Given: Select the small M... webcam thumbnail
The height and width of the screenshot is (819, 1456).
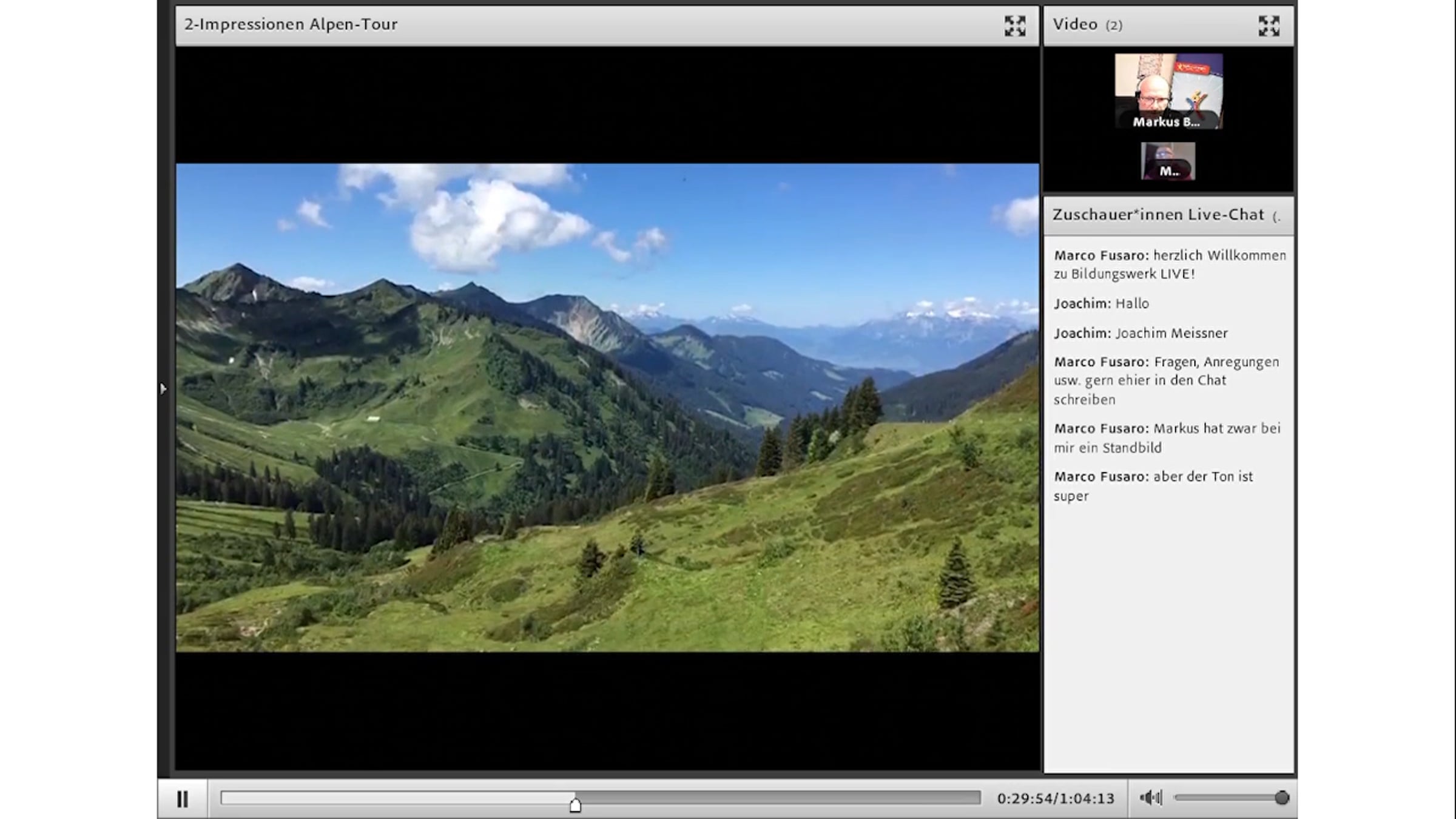Looking at the screenshot, I should (x=1168, y=161).
